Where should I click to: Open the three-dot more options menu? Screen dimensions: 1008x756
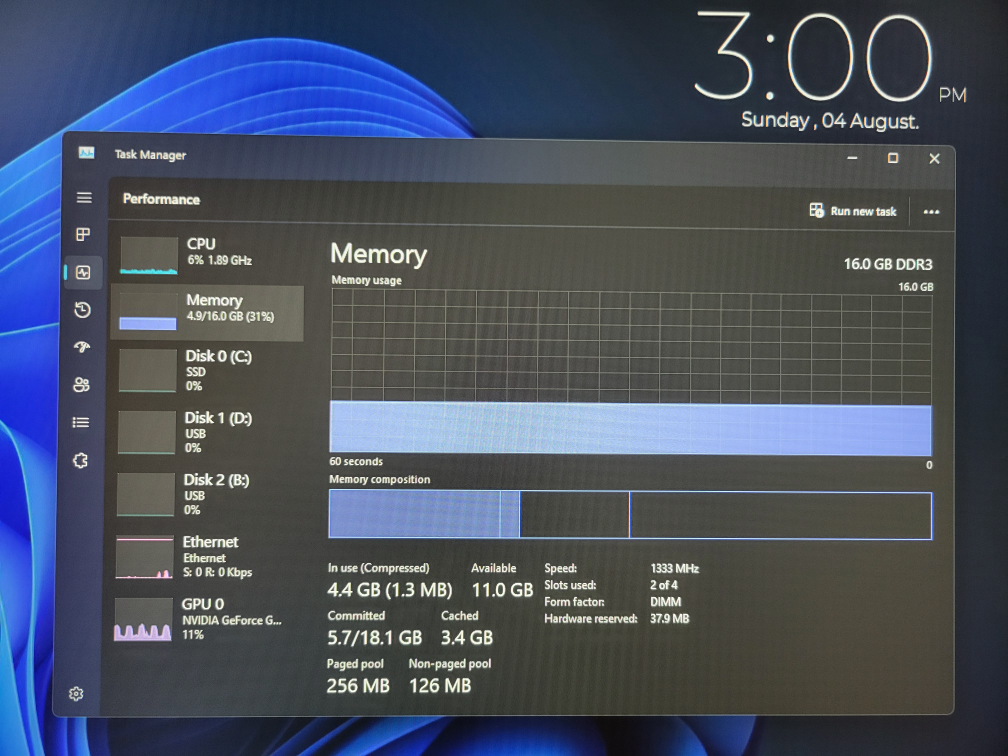tap(931, 212)
